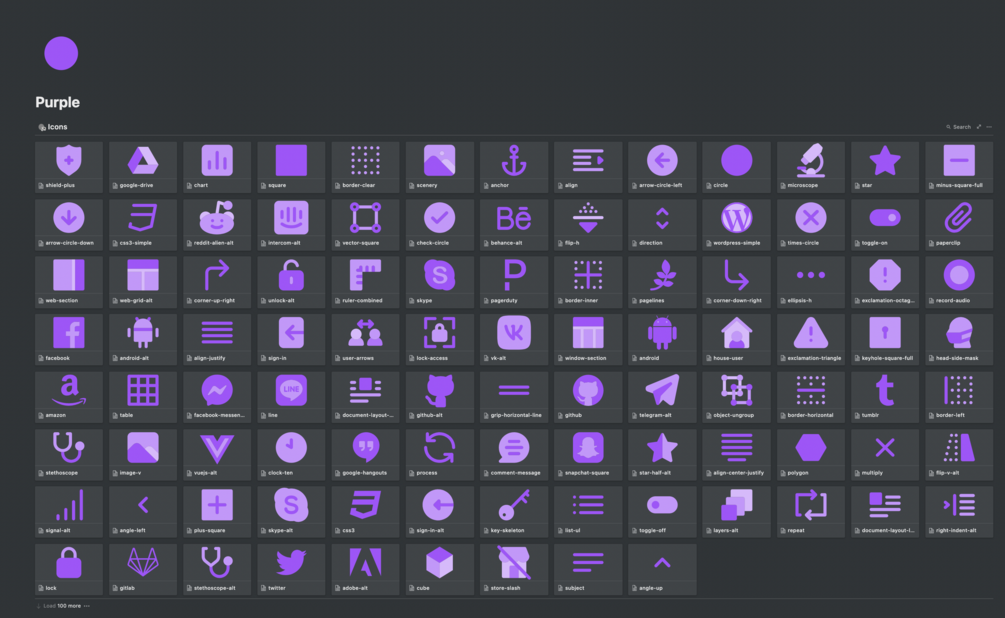Select the reddit-alien-alt icon card
Image resolution: width=1005 pixels, height=618 pixels.
click(217, 224)
